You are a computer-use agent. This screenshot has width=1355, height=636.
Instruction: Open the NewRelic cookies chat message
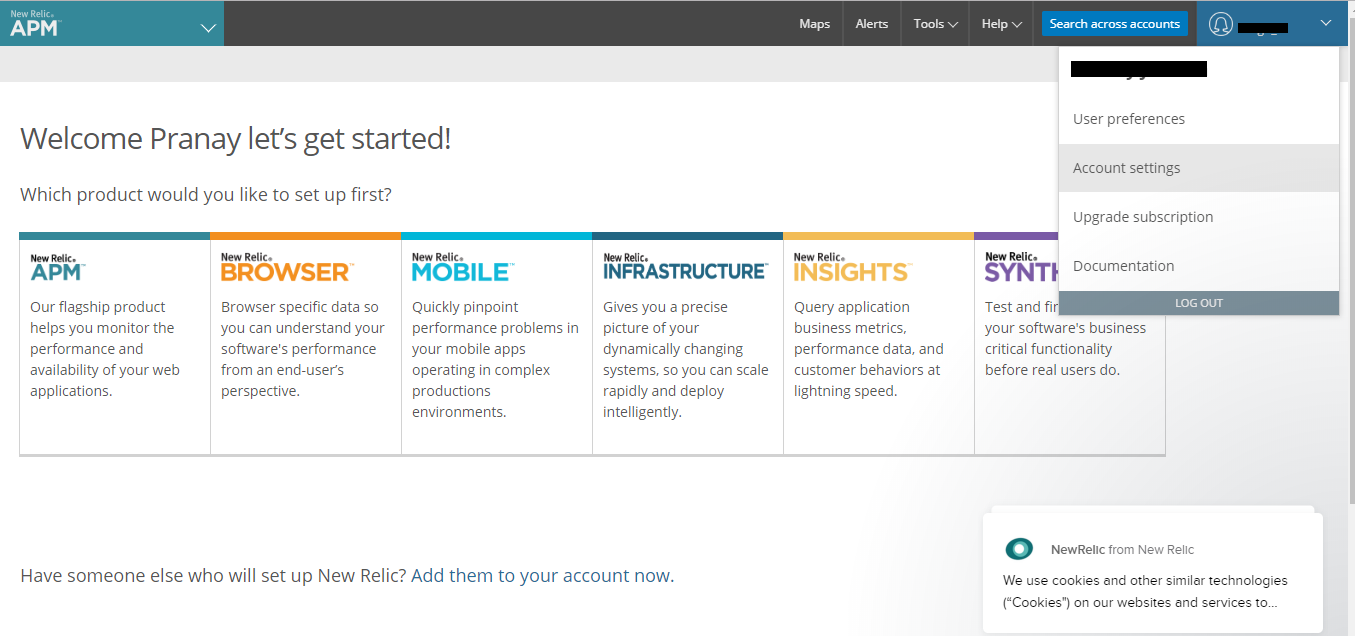(1152, 573)
